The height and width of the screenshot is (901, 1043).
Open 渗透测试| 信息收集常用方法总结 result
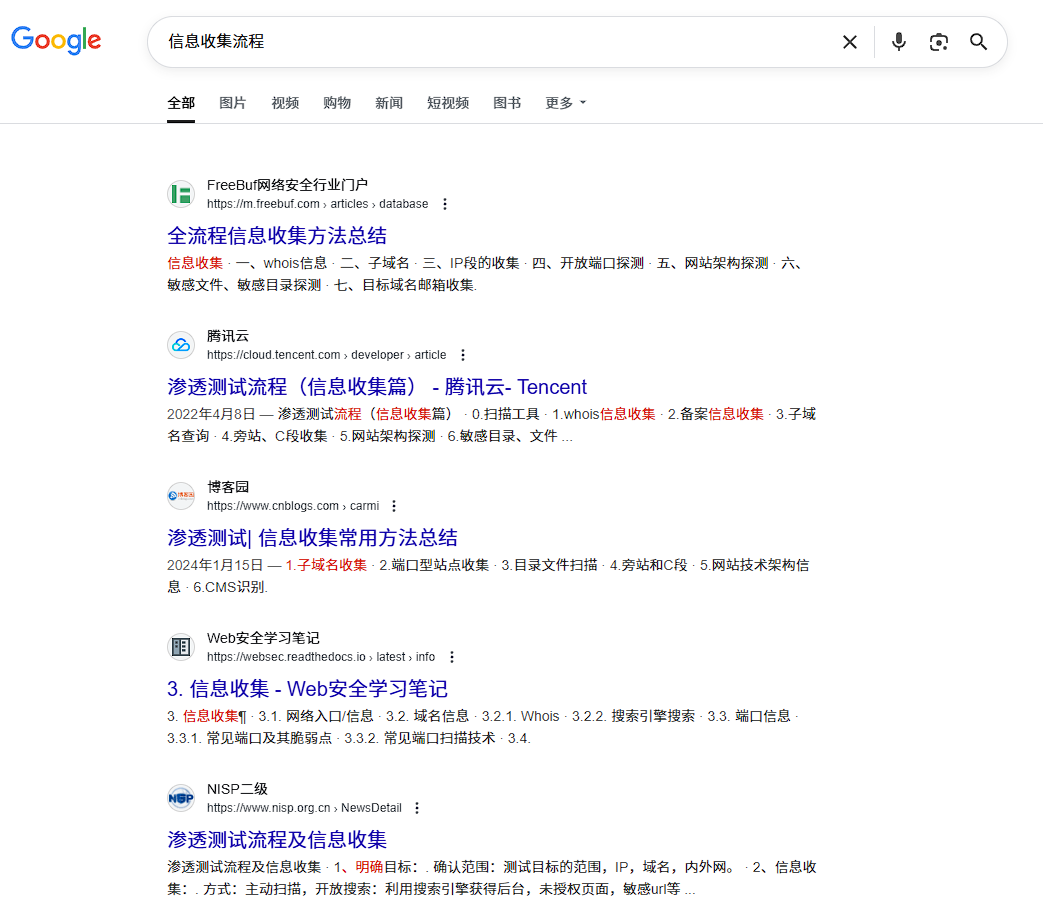click(312, 537)
